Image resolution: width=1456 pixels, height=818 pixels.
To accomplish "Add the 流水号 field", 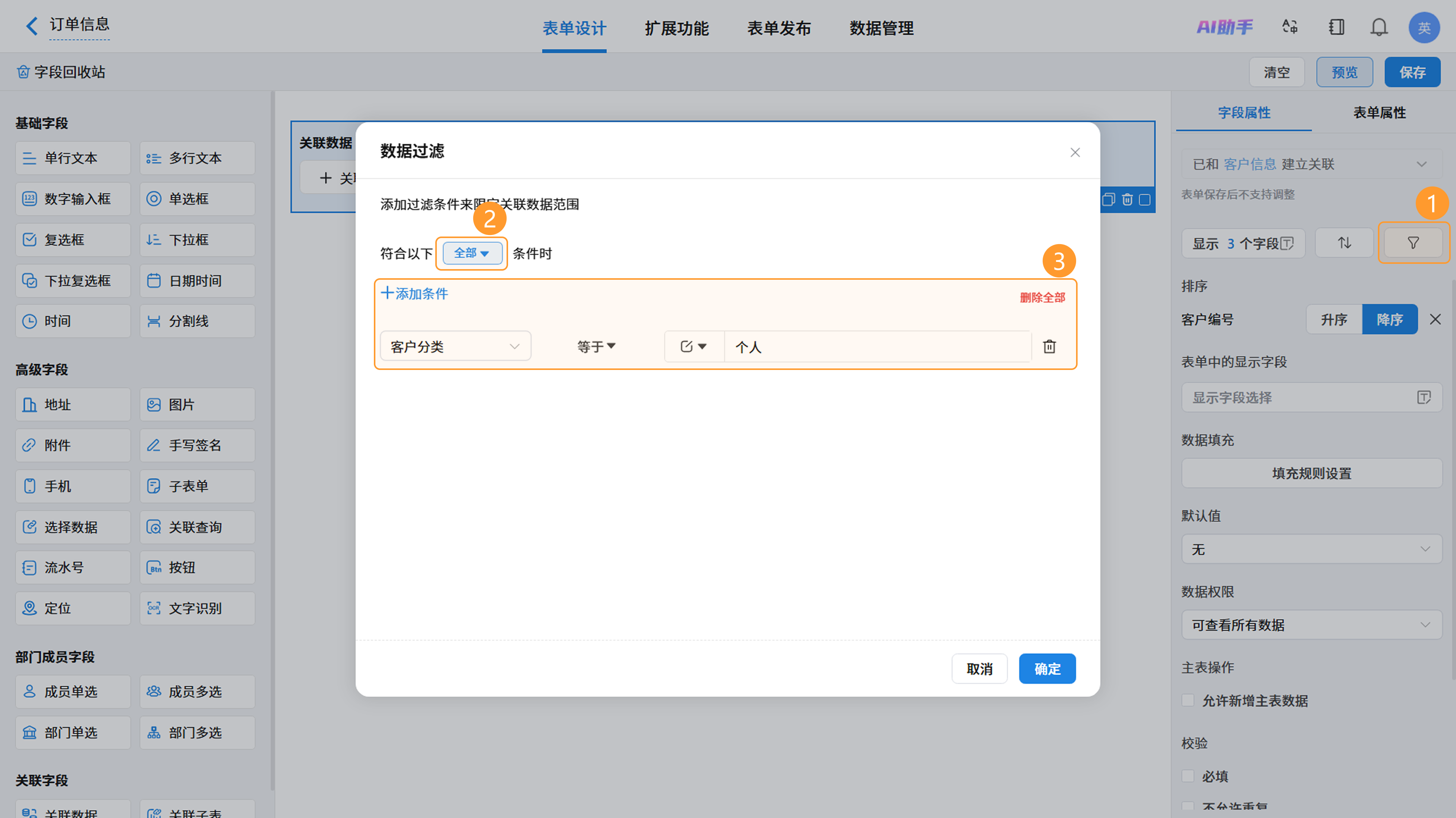I will (x=73, y=567).
